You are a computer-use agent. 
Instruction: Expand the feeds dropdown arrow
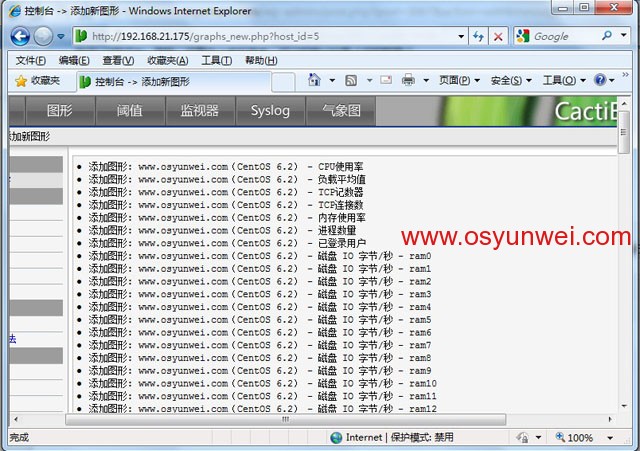369,80
